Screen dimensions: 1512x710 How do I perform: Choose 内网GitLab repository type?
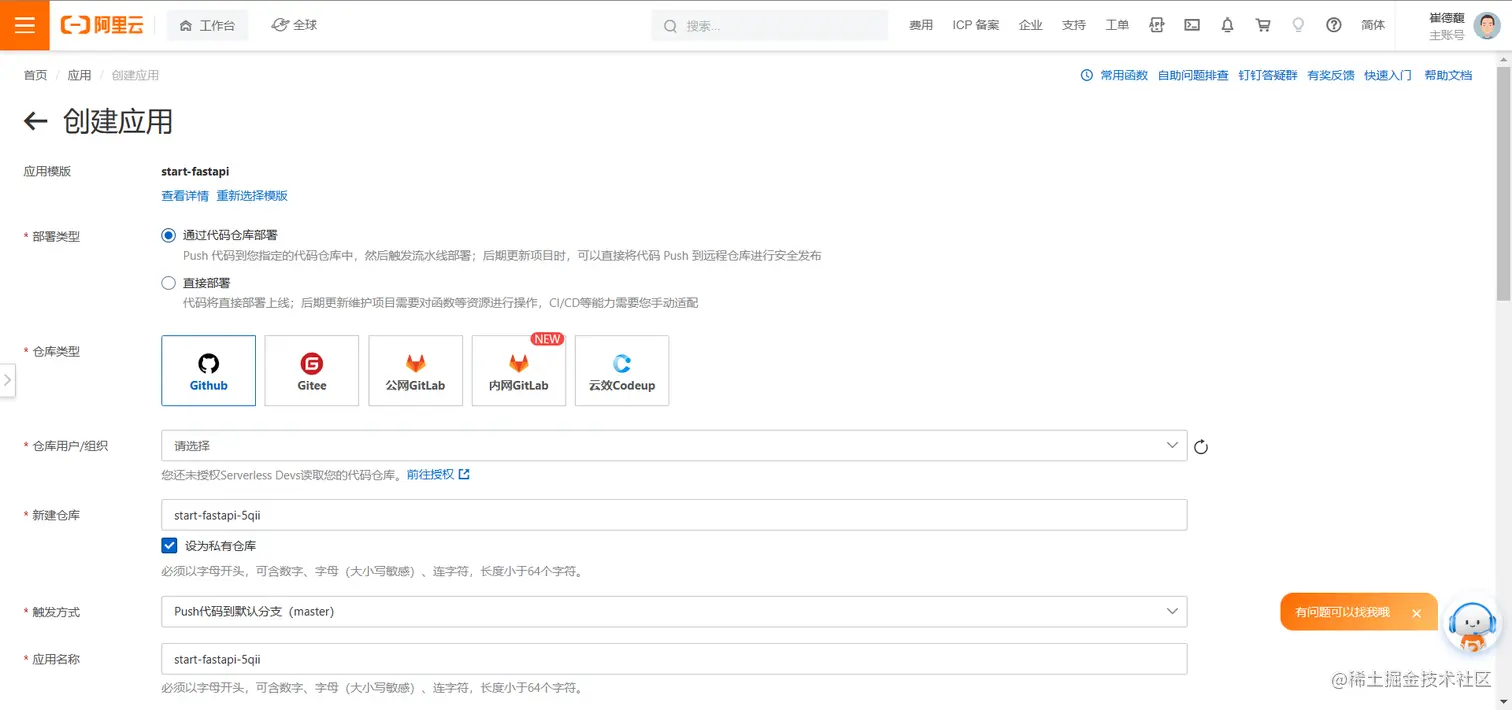(519, 370)
